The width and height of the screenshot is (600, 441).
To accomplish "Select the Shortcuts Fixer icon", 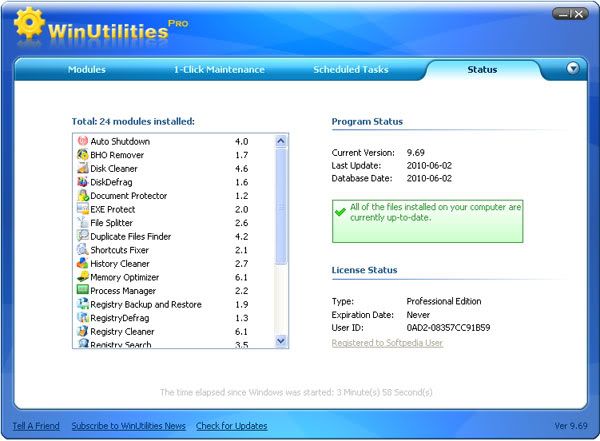I will point(83,250).
